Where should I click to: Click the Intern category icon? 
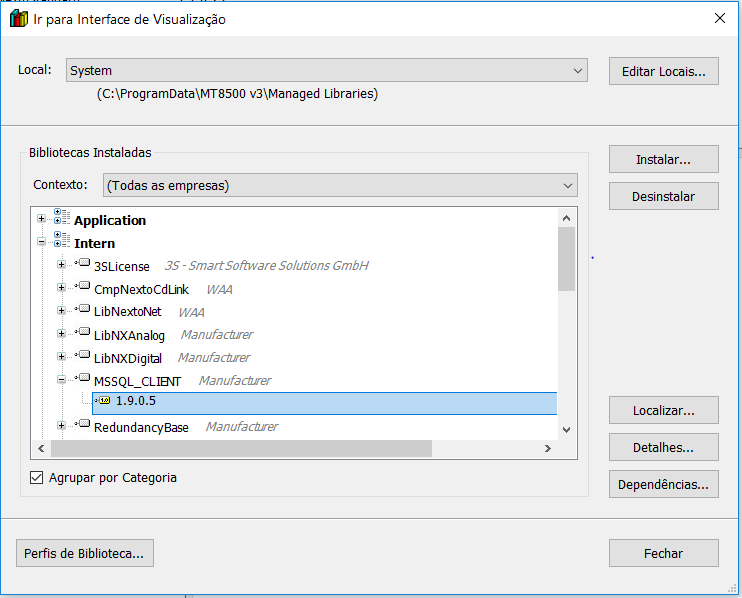[x=63, y=242]
